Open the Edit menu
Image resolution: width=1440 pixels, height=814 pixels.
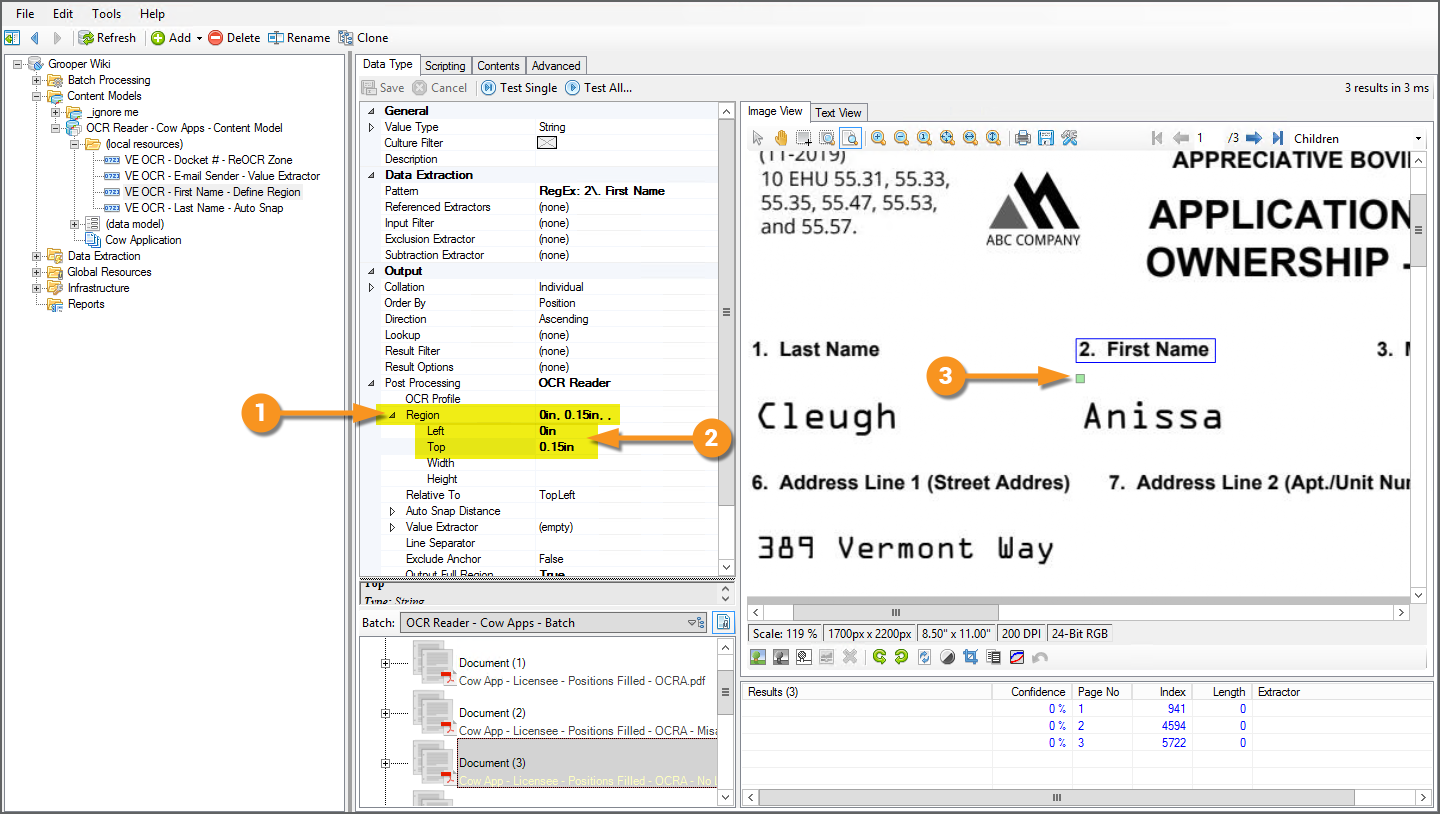tap(63, 14)
